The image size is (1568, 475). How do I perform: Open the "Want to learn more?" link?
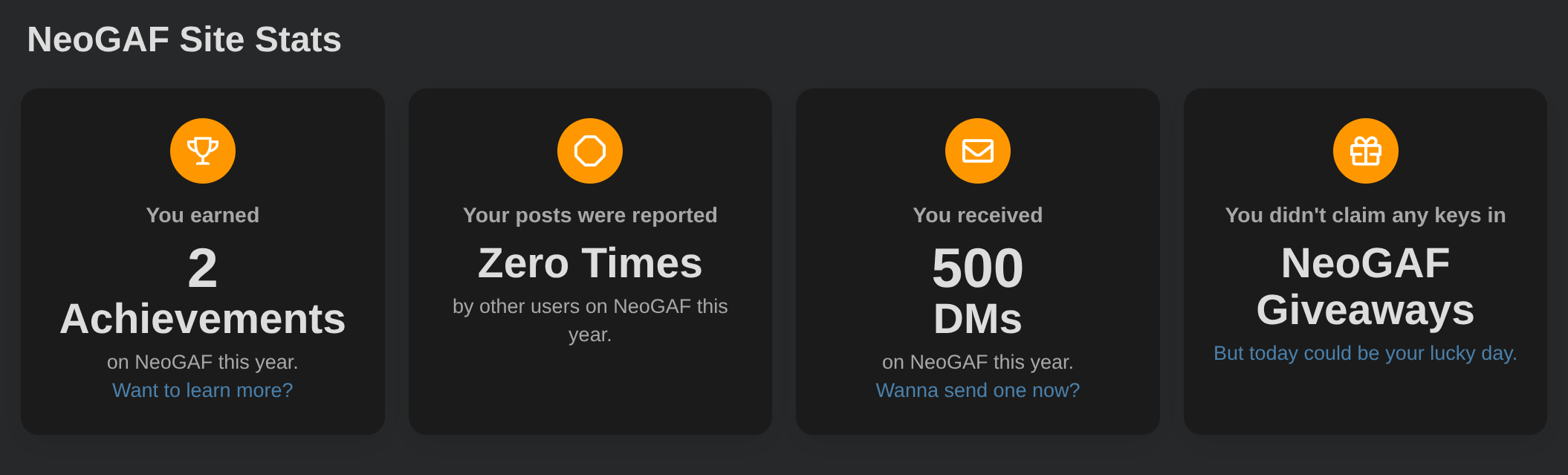point(203,390)
